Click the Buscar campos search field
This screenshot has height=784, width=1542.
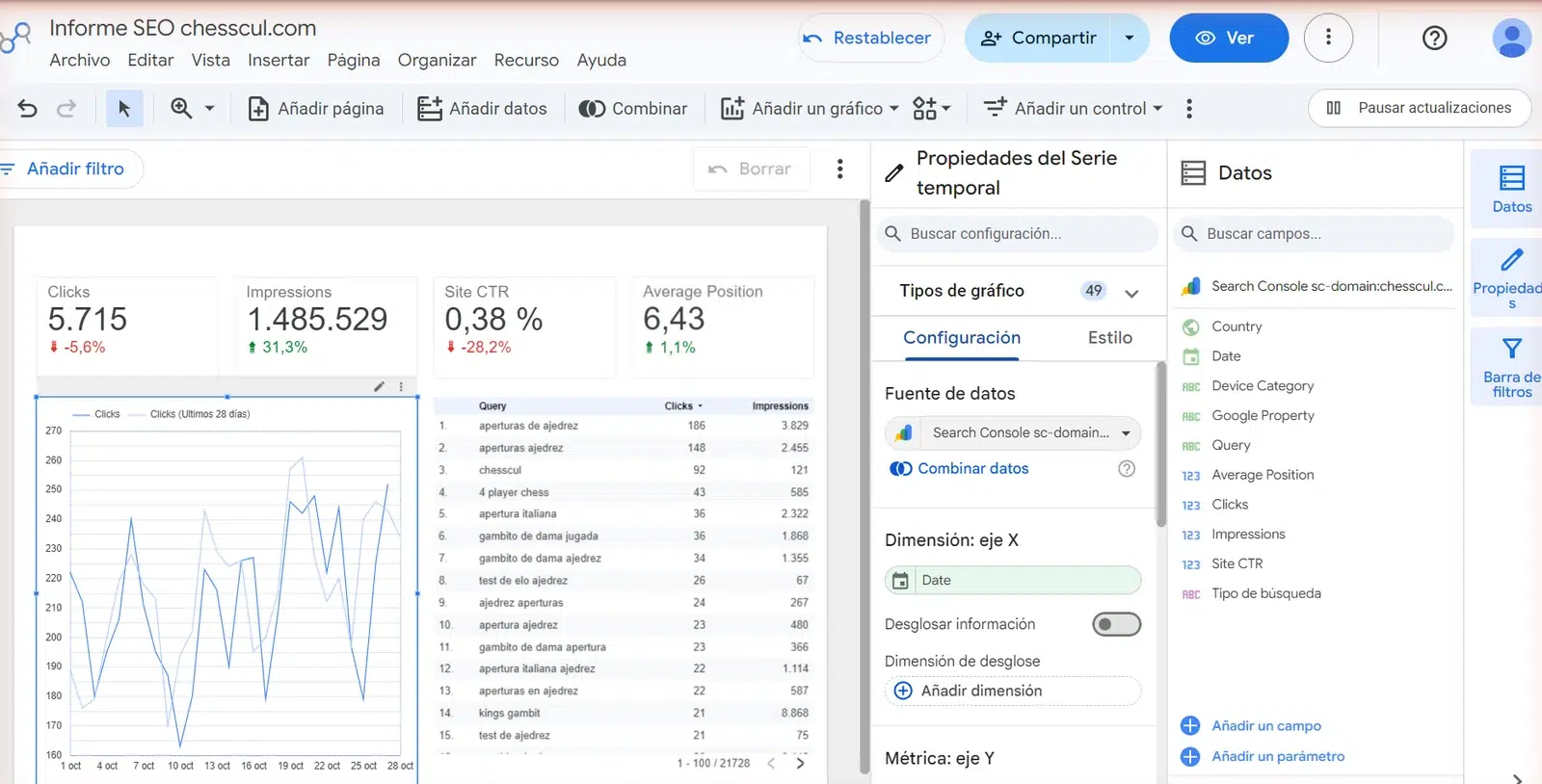(x=1314, y=234)
